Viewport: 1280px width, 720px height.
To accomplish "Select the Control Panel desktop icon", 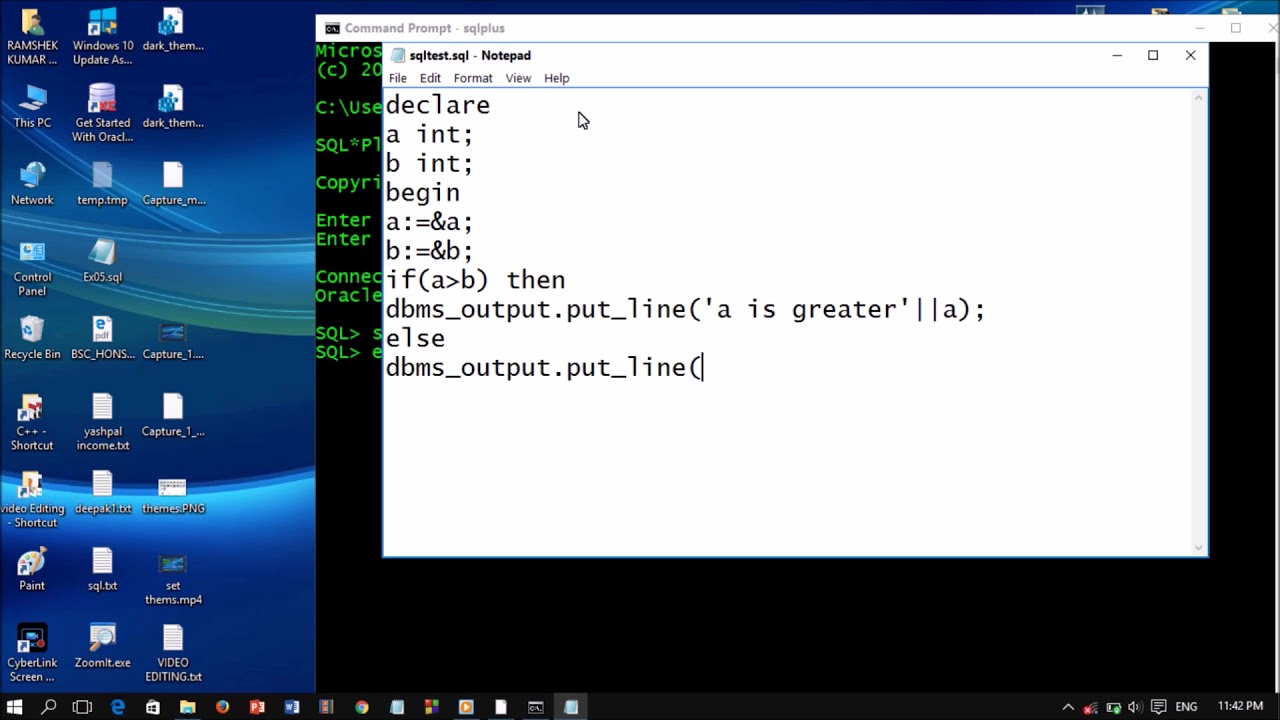I will tap(32, 269).
